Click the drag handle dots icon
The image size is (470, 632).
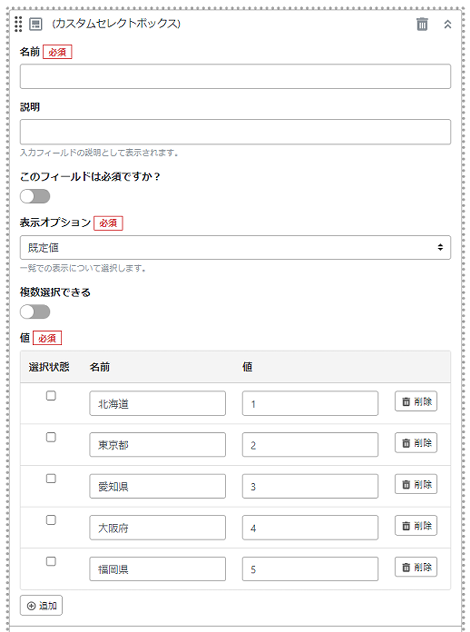18,24
